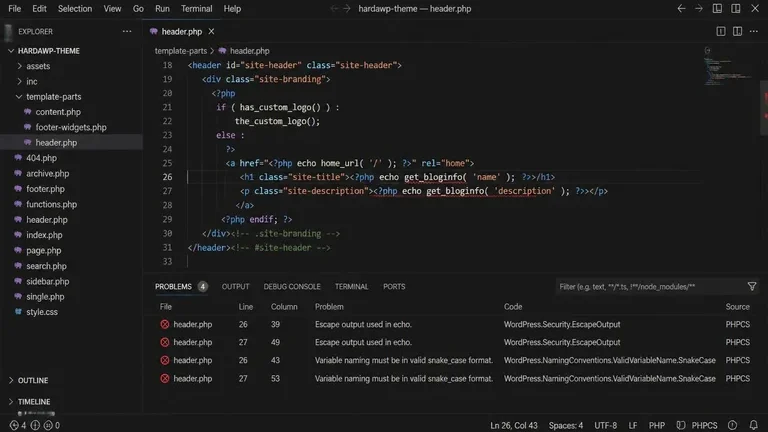Close the header.php editor tab

click(211, 31)
